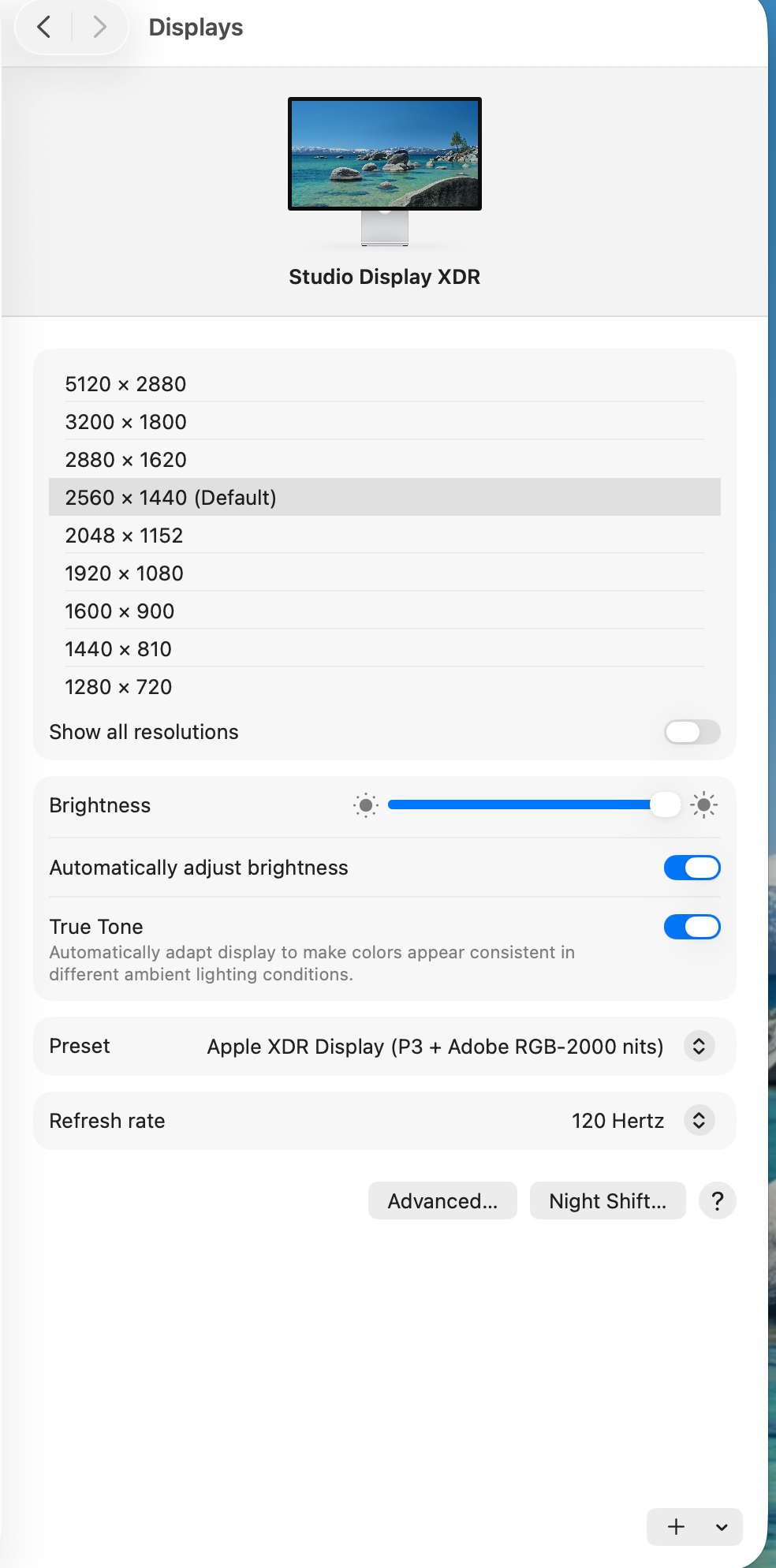The height and width of the screenshot is (1568, 776).
Task: Select 3200 × 1800 resolution
Action: (x=385, y=422)
